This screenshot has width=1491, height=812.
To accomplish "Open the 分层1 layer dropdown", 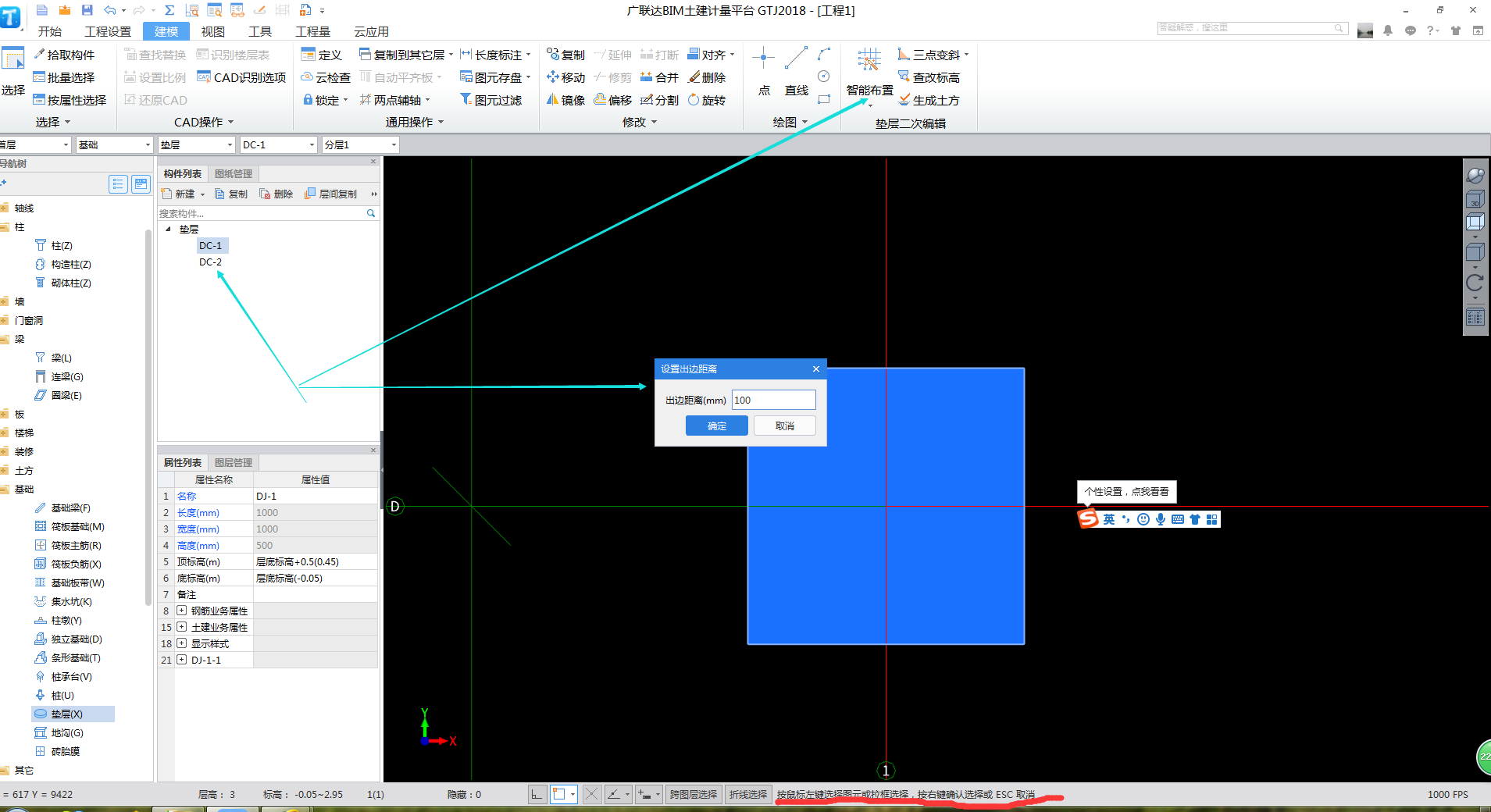I will click(394, 144).
